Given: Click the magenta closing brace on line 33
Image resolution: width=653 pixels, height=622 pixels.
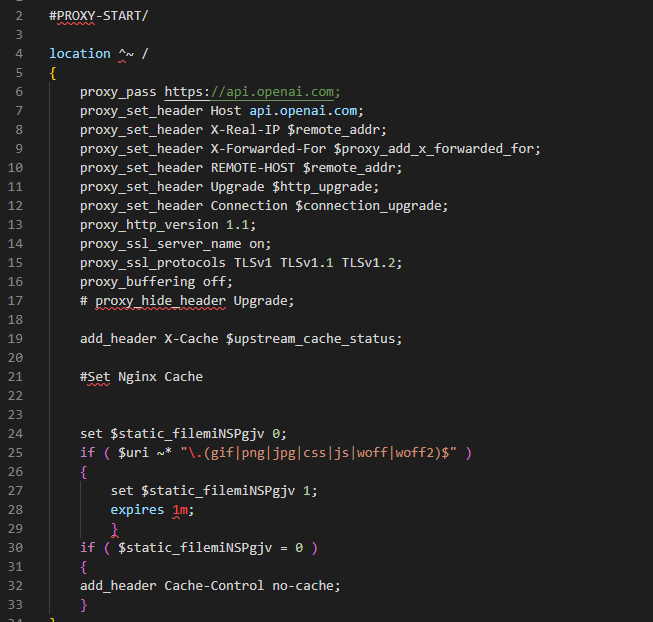Looking at the screenshot, I should pyautogui.click(x=84, y=605).
